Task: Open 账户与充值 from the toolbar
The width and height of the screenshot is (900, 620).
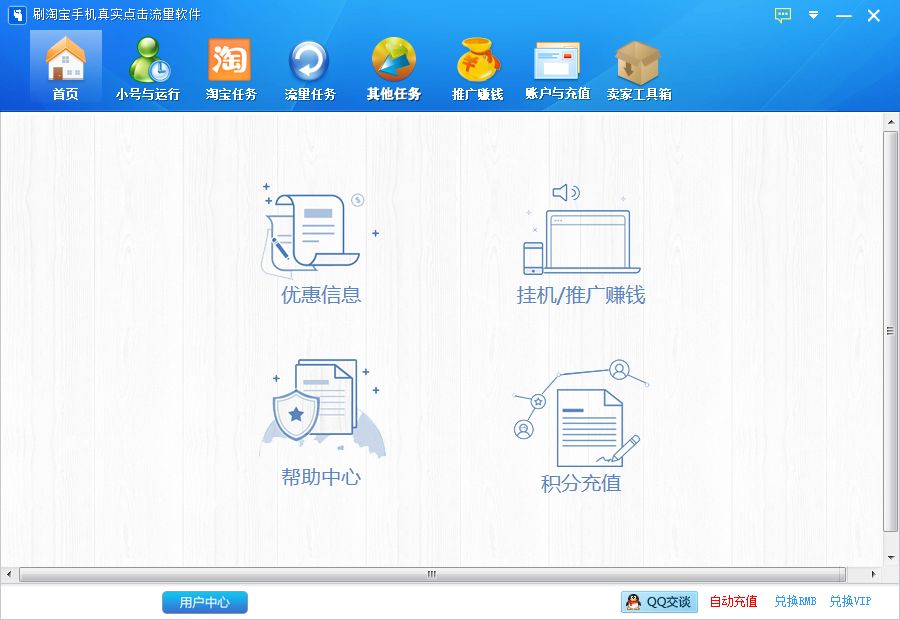Action: point(557,62)
